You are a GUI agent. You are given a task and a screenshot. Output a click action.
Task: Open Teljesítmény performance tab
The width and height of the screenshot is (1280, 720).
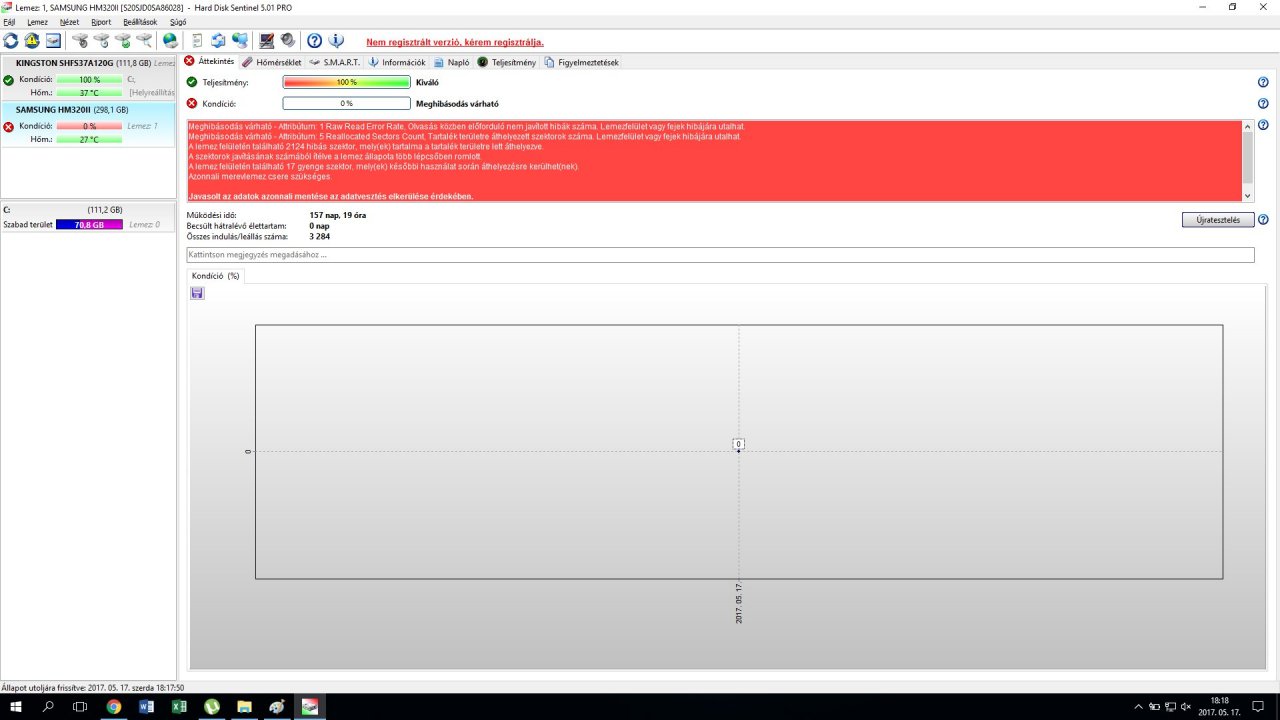point(507,62)
